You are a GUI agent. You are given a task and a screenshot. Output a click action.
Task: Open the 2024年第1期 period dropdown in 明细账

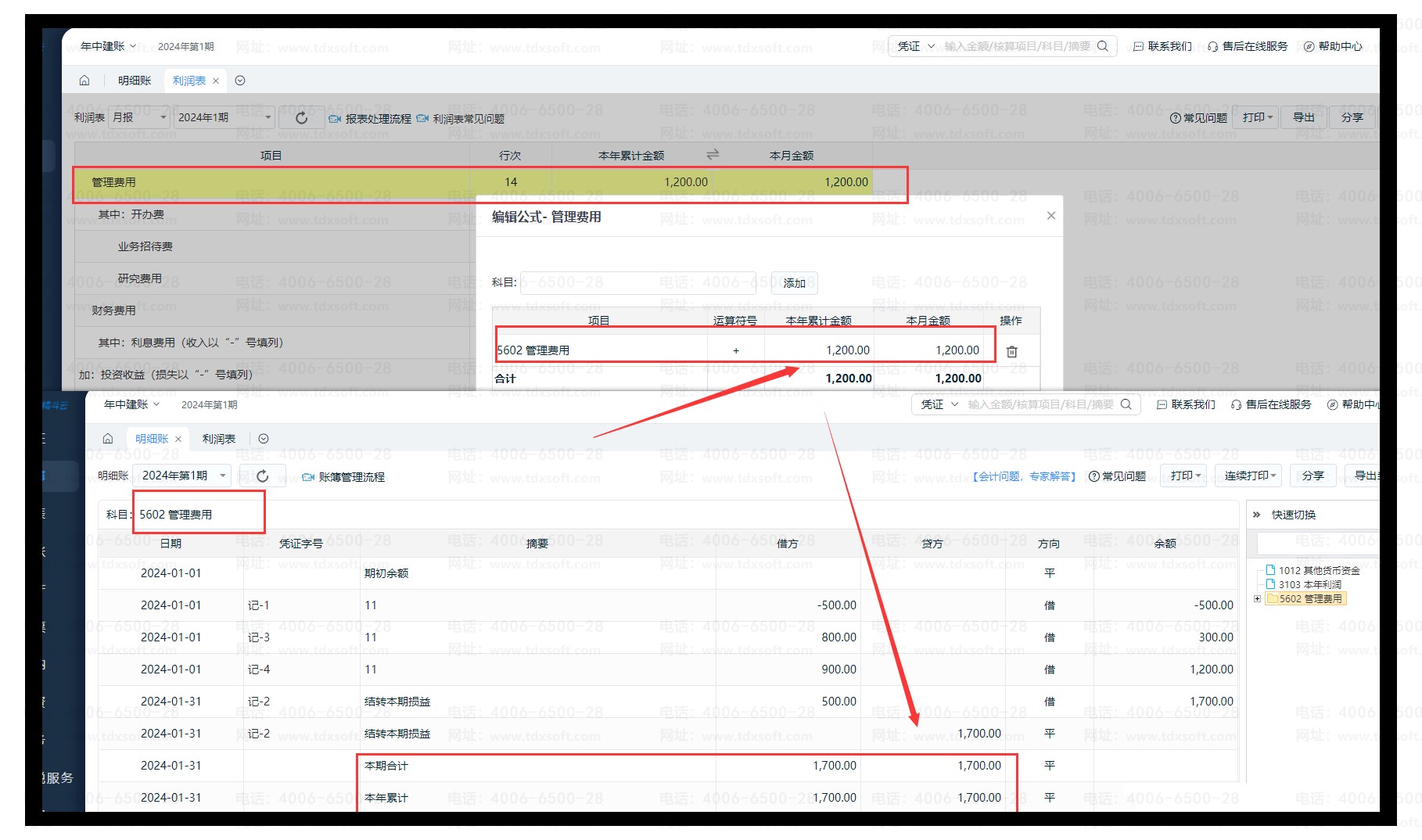pyautogui.click(x=183, y=476)
